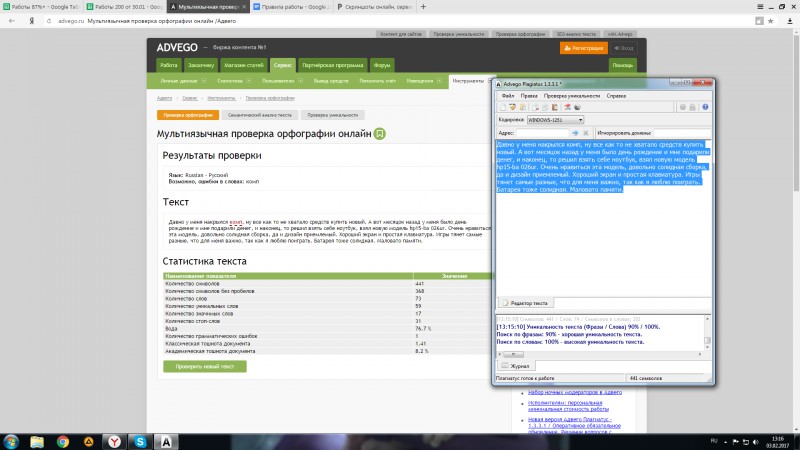
Task: Click the browser download arrow icon
Action: [x=789, y=21]
